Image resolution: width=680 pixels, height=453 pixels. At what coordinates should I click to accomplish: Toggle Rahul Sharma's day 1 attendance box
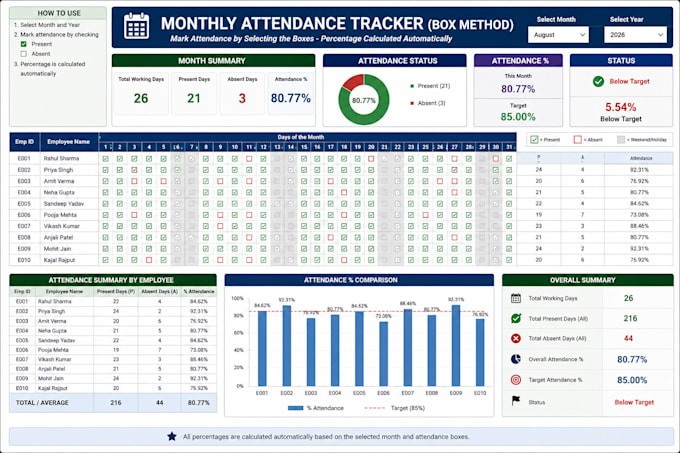click(x=105, y=159)
